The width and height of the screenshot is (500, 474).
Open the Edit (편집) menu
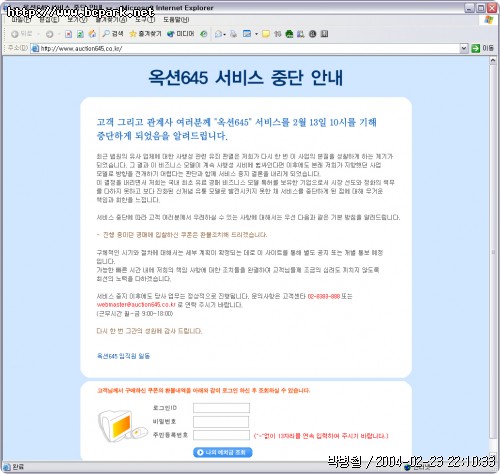point(49,20)
